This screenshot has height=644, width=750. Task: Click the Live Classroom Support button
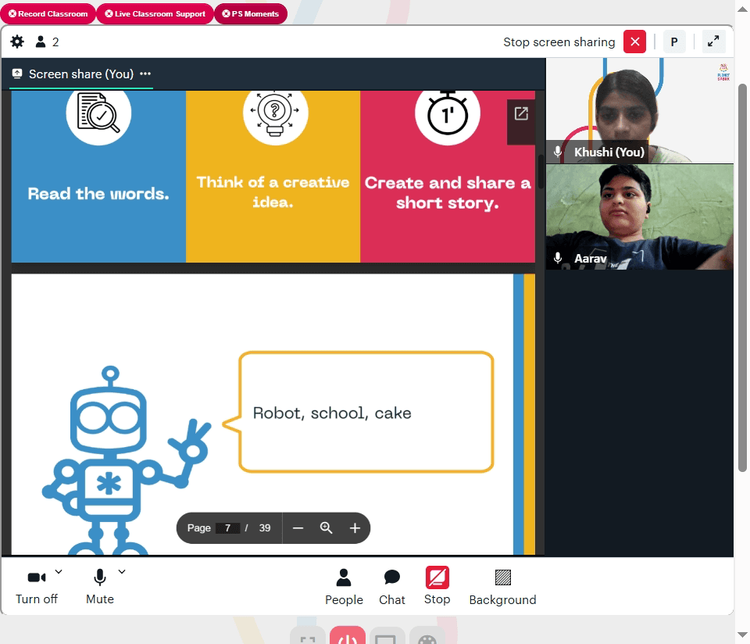[x=155, y=14]
